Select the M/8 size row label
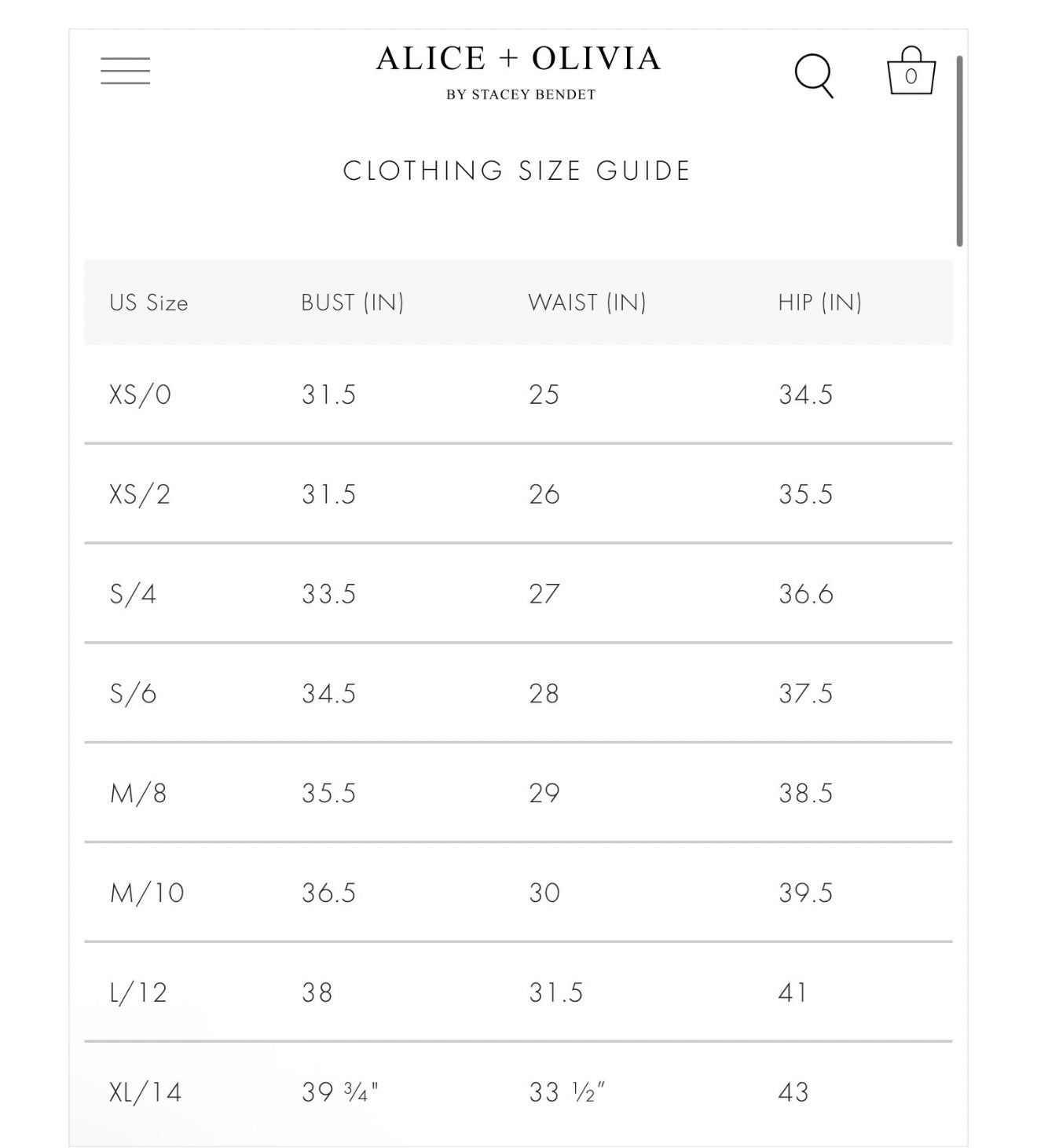 point(138,794)
